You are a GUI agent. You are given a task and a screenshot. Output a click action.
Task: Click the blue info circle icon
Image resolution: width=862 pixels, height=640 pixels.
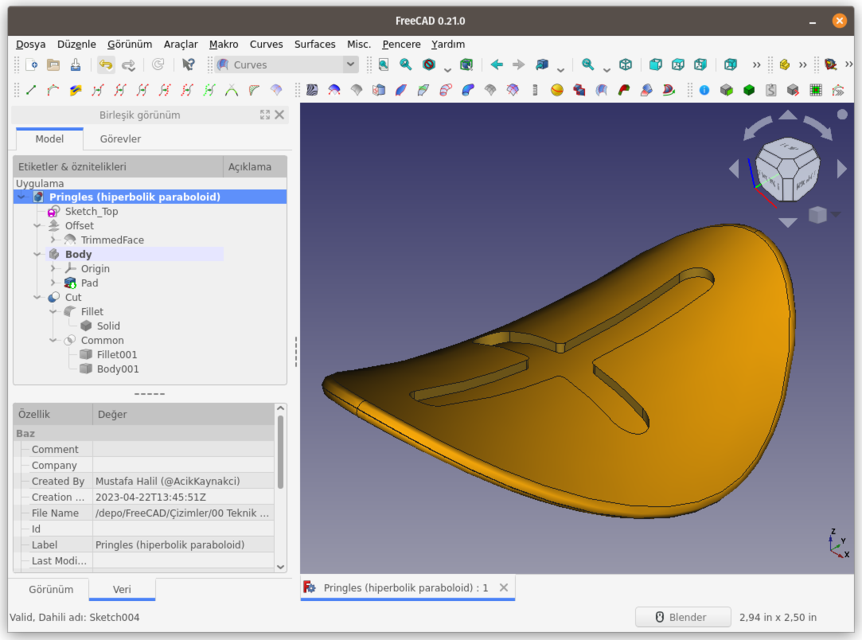(x=704, y=90)
